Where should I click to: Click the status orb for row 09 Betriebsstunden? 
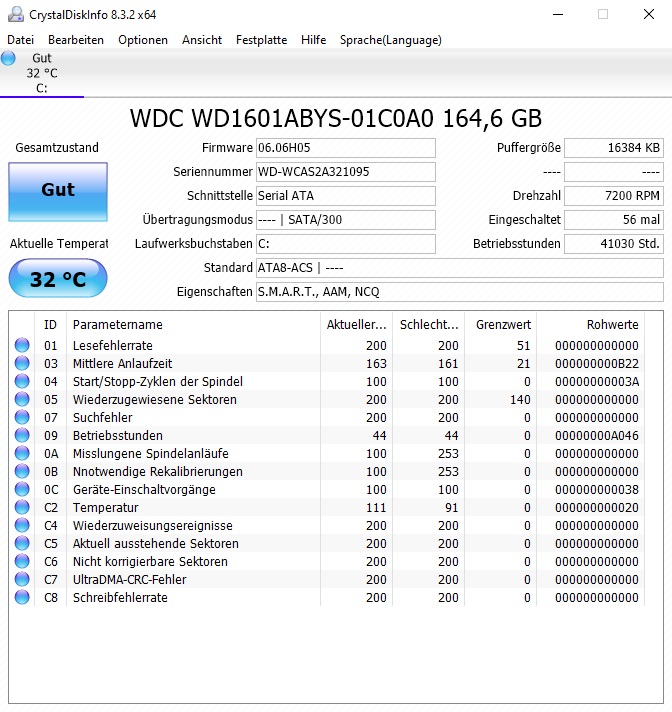pos(22,435)
